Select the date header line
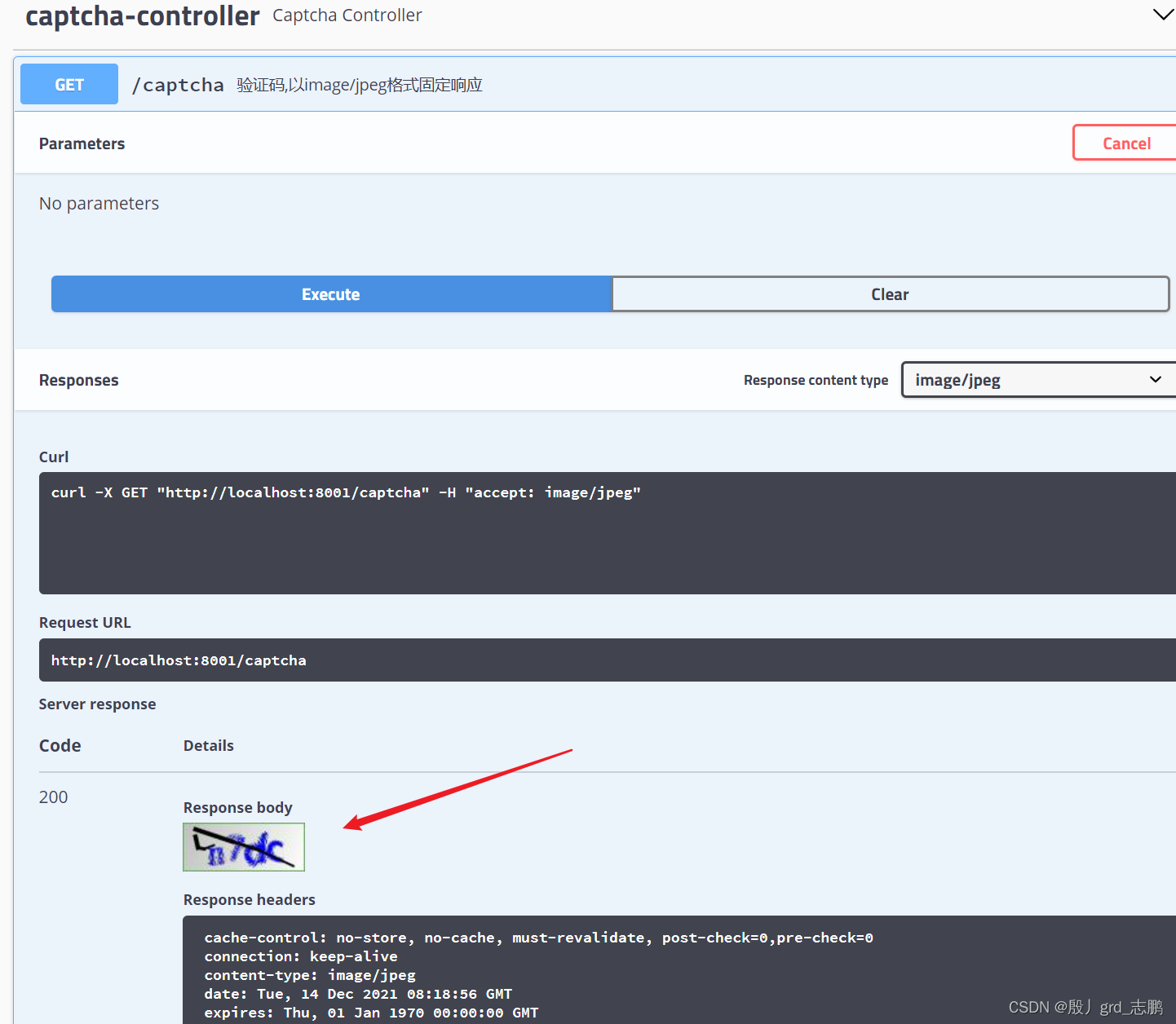 pos(358,994)
